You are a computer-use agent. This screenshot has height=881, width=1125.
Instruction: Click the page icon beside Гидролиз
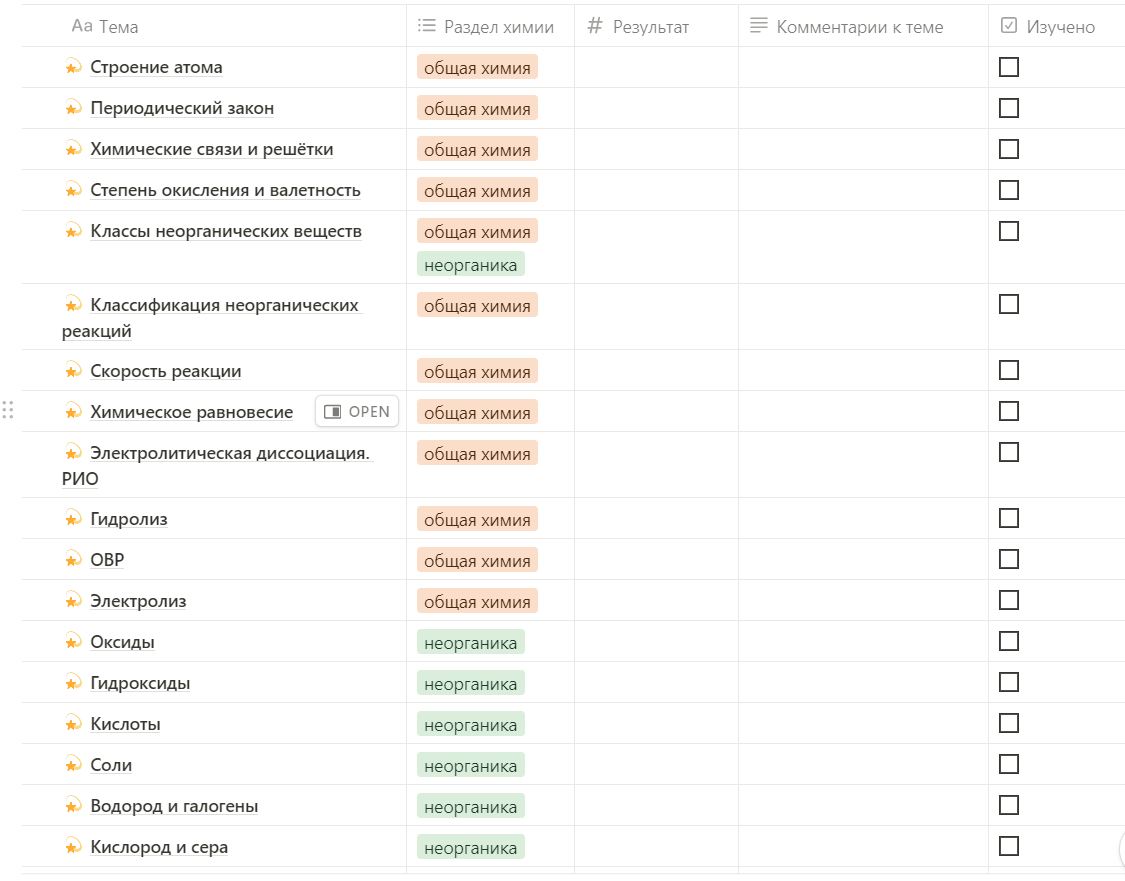72,518
